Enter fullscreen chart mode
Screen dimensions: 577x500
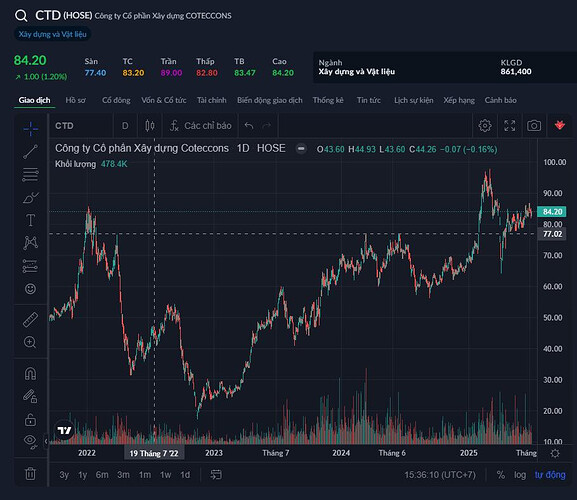[509, 126]
